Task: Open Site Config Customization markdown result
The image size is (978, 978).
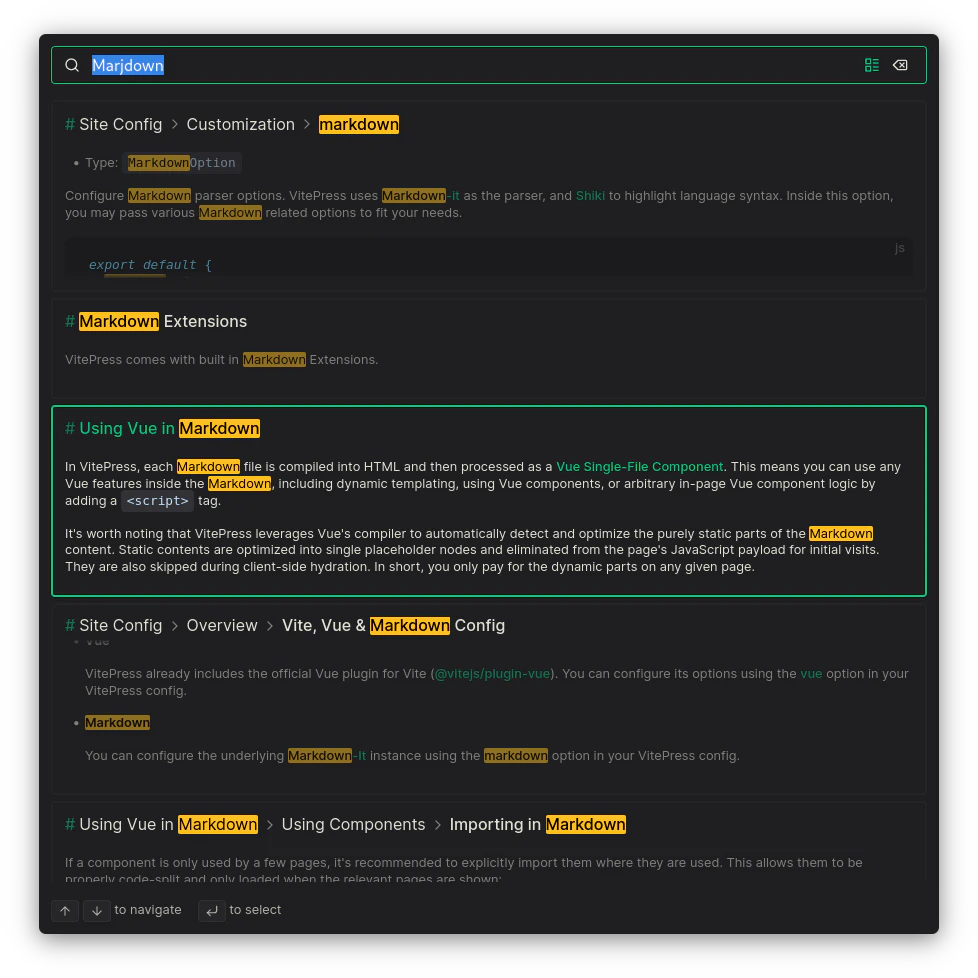Action: pos(358,125)
